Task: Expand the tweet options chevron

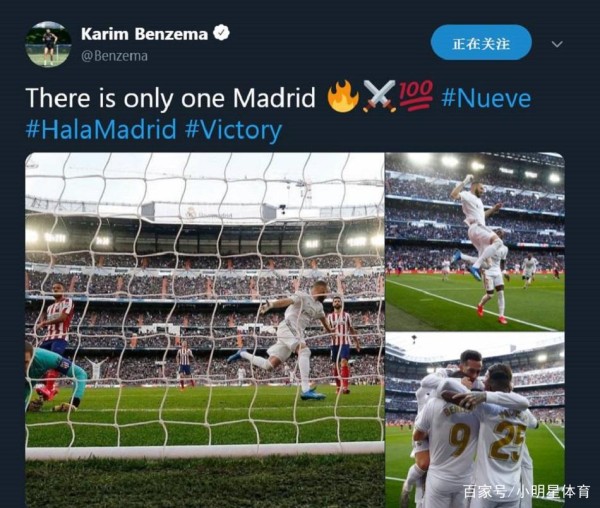Action: (557, 44)
